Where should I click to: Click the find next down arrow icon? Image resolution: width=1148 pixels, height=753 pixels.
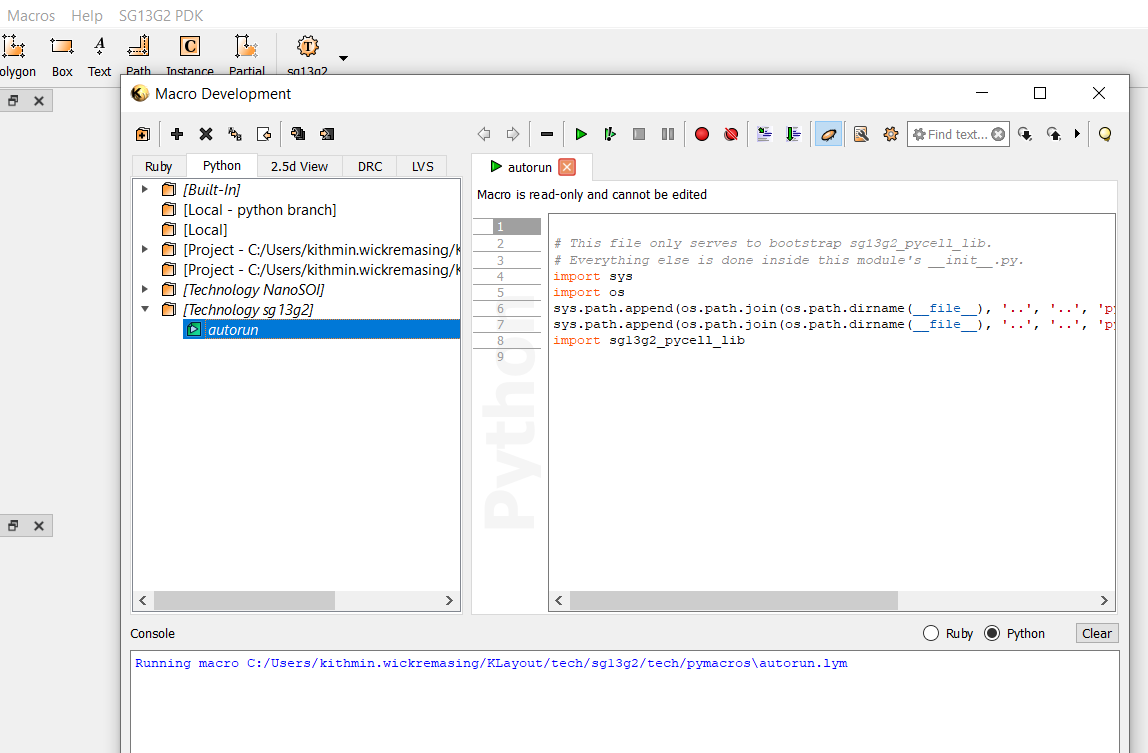[x=1025, y=134]
